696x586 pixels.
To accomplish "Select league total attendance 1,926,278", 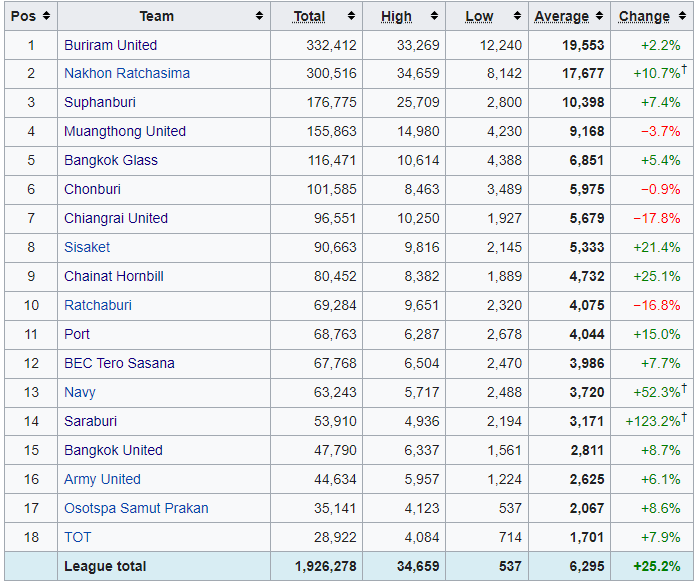I will pos(326,566).
